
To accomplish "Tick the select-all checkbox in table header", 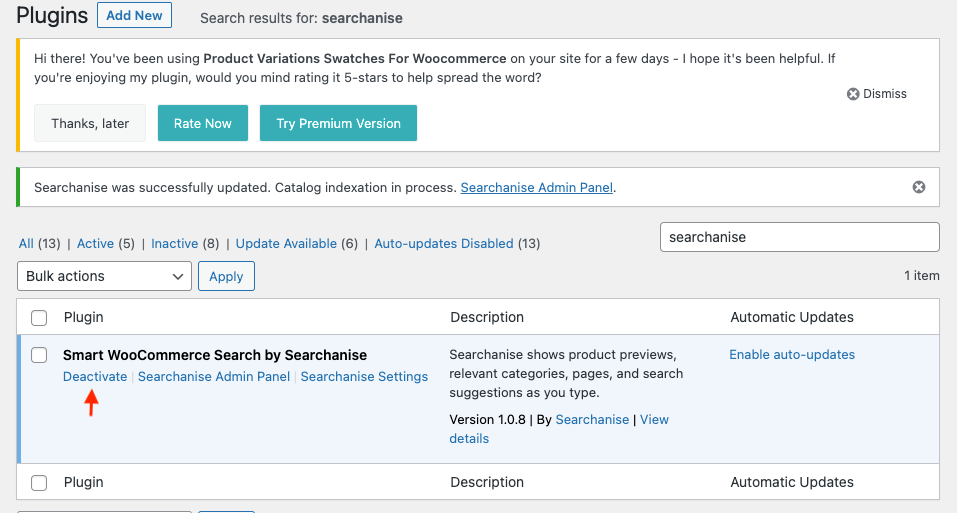I will tap(39, 318).
